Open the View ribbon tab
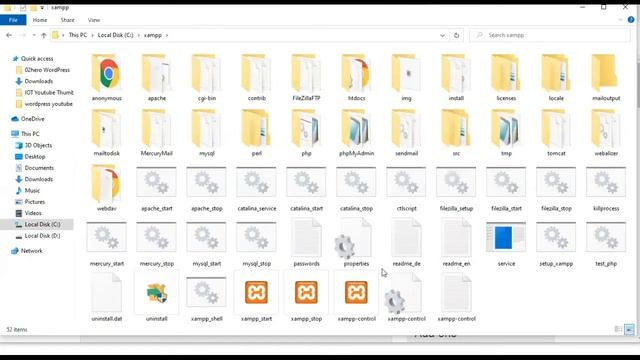 (x=93, y=20)
